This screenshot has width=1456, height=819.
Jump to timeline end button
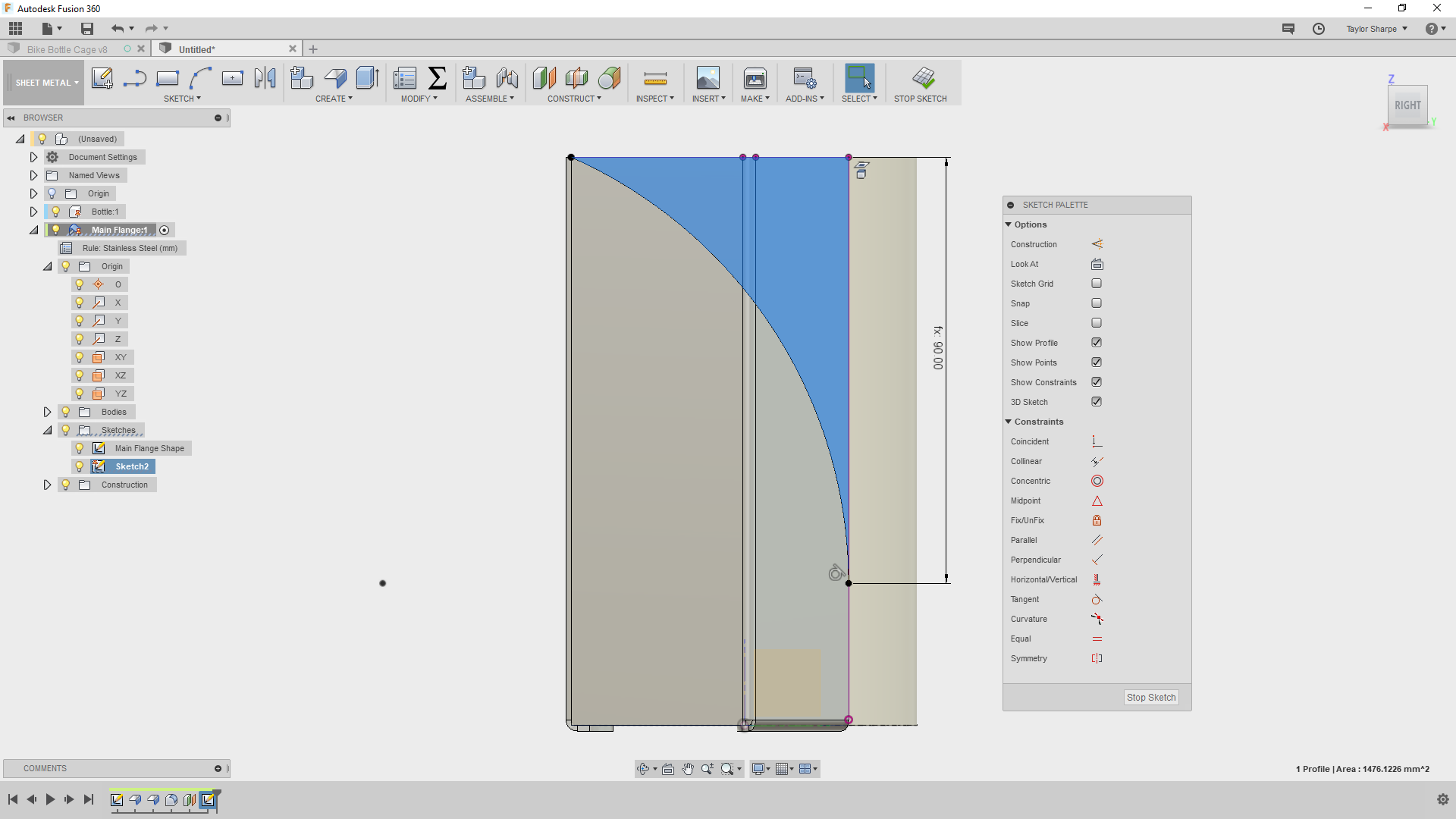pyautogui.click(x=89, y=799)
